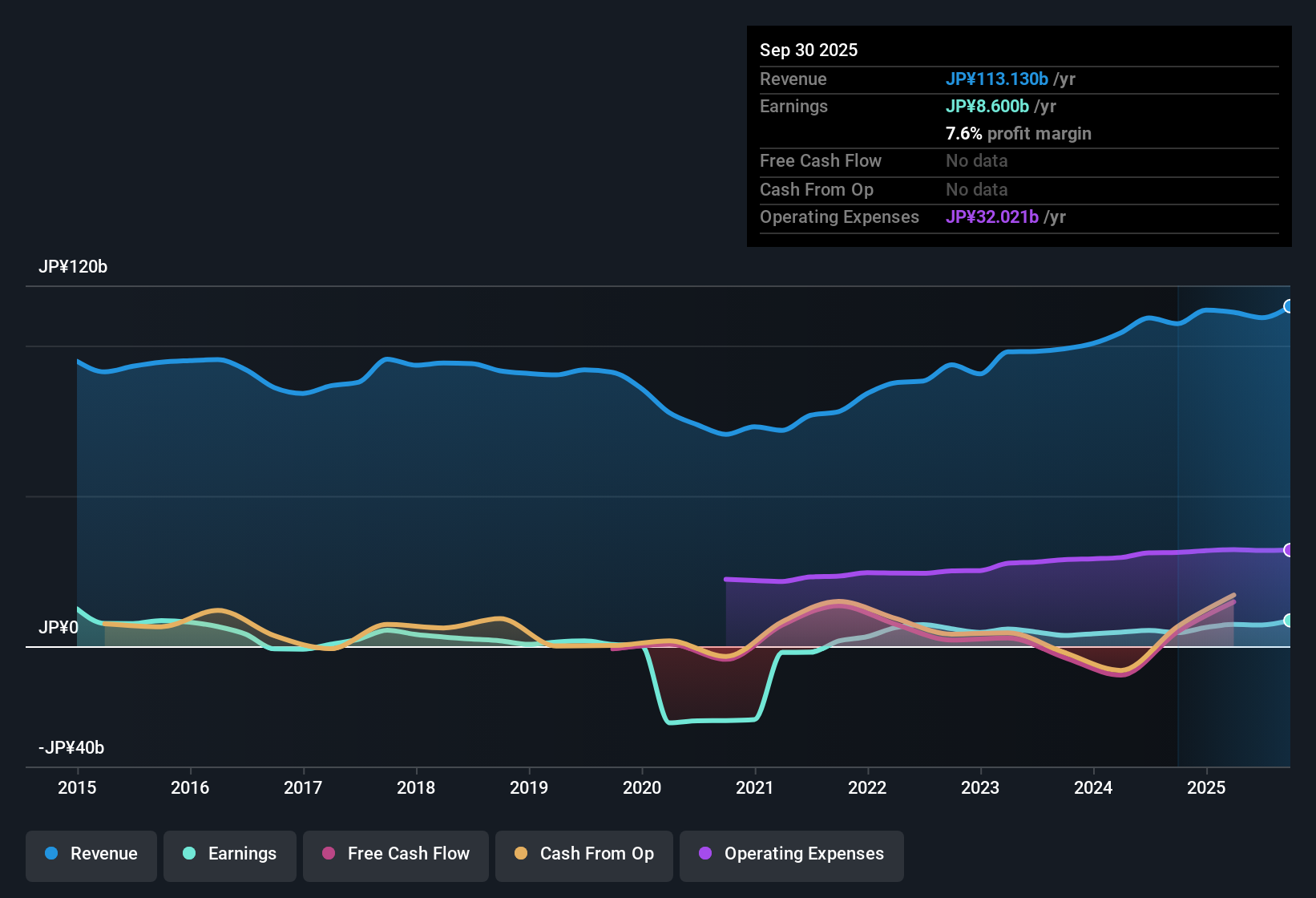The height and width of the screenshot is (898, 1316).
Task: Click the purple Operating Expenses legend dot
Action: pos(704,854)
